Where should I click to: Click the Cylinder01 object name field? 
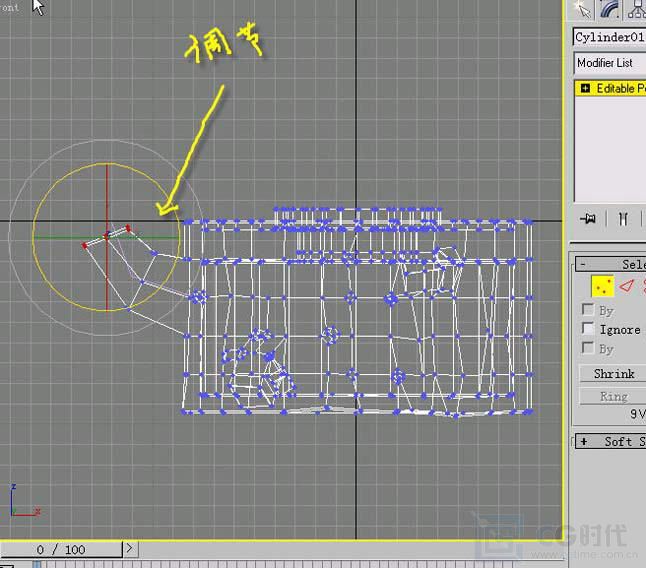(609, 37)
